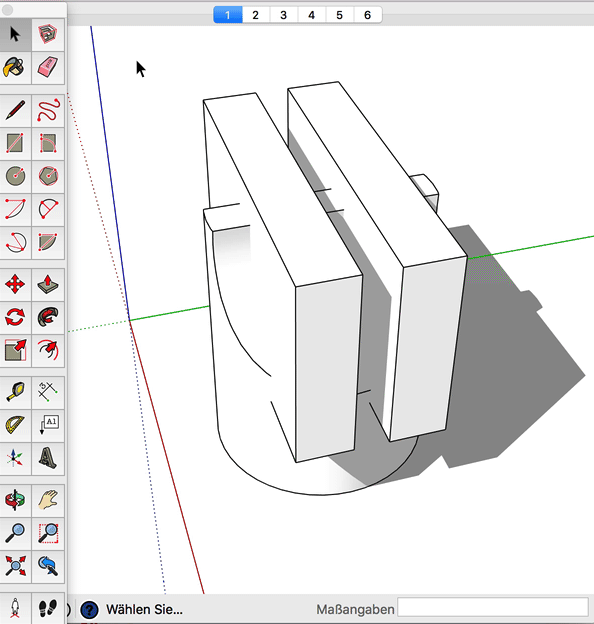Activate the Orbit tool
This screenshot has height=624, width=594.
(x=15, y=500)
